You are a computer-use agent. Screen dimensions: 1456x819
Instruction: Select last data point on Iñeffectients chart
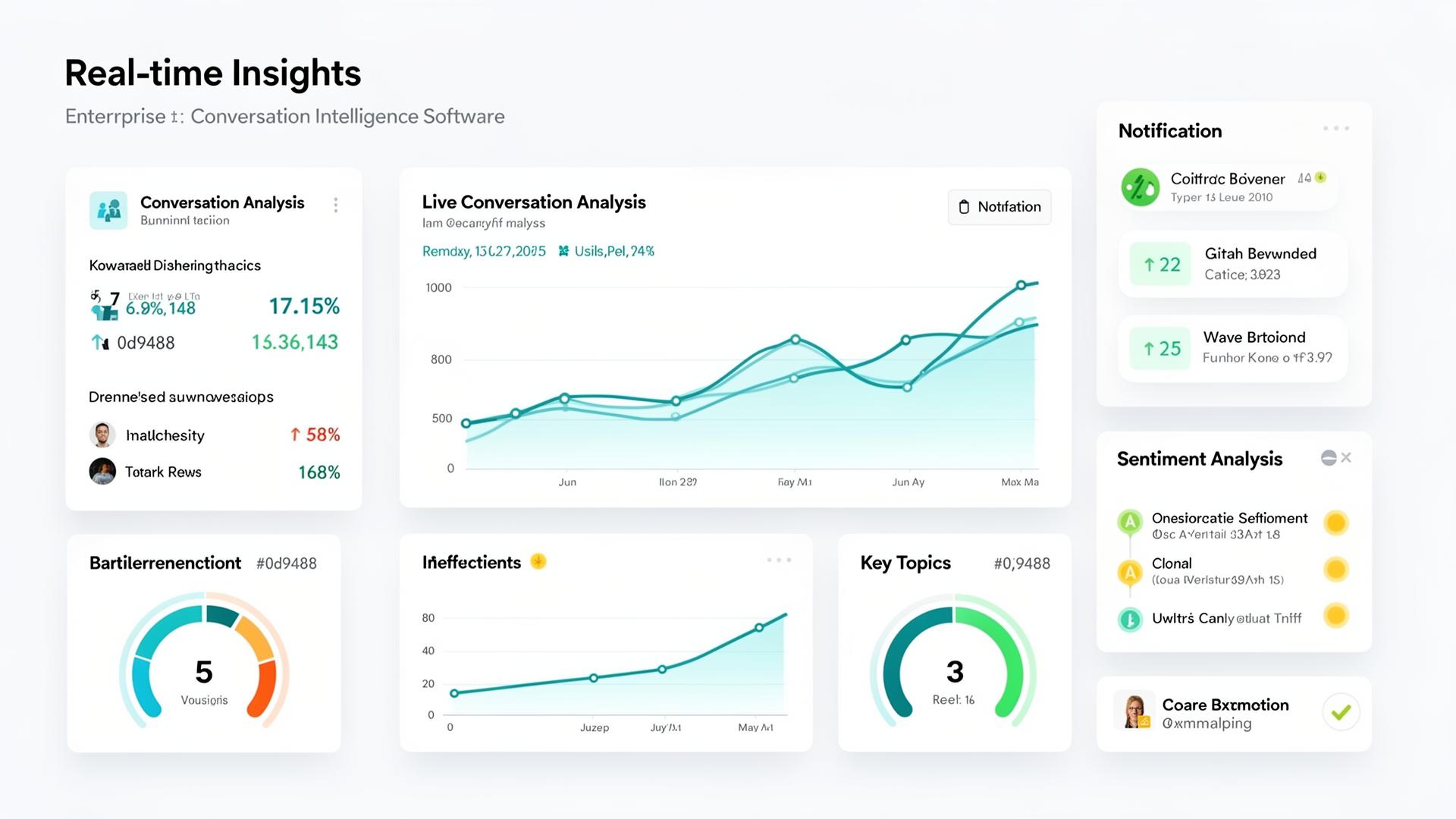759,628
